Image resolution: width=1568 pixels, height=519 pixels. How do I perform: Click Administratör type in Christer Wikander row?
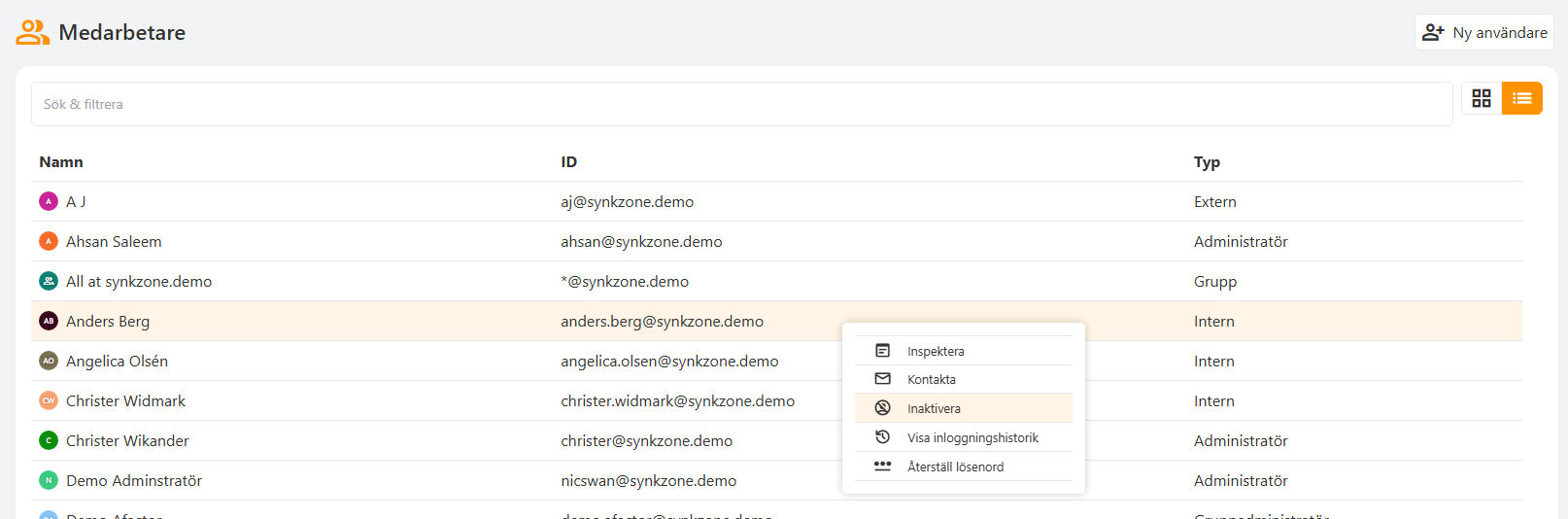[1241, 440]
